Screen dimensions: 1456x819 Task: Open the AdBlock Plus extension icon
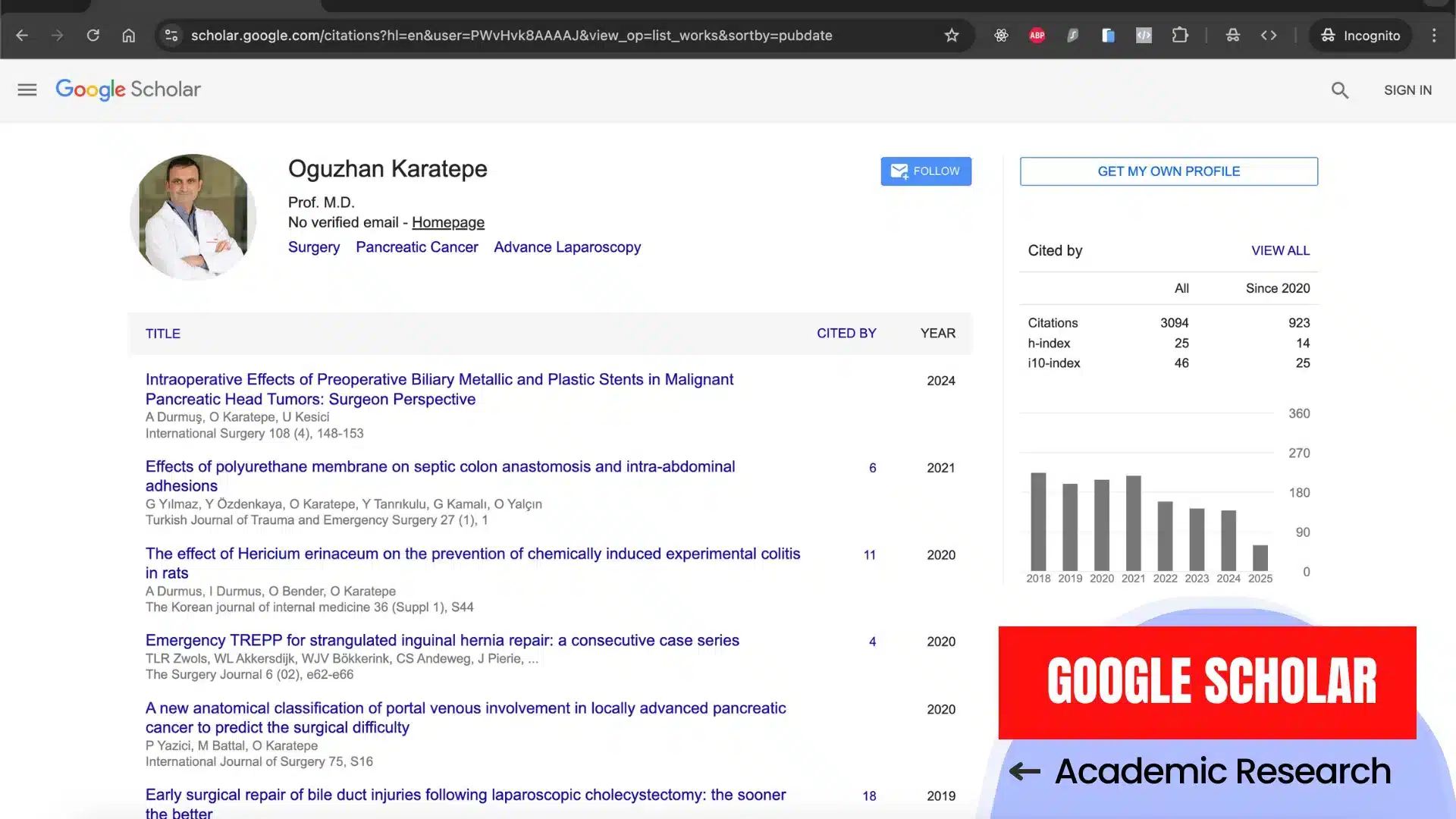(x=1037, y=35)
